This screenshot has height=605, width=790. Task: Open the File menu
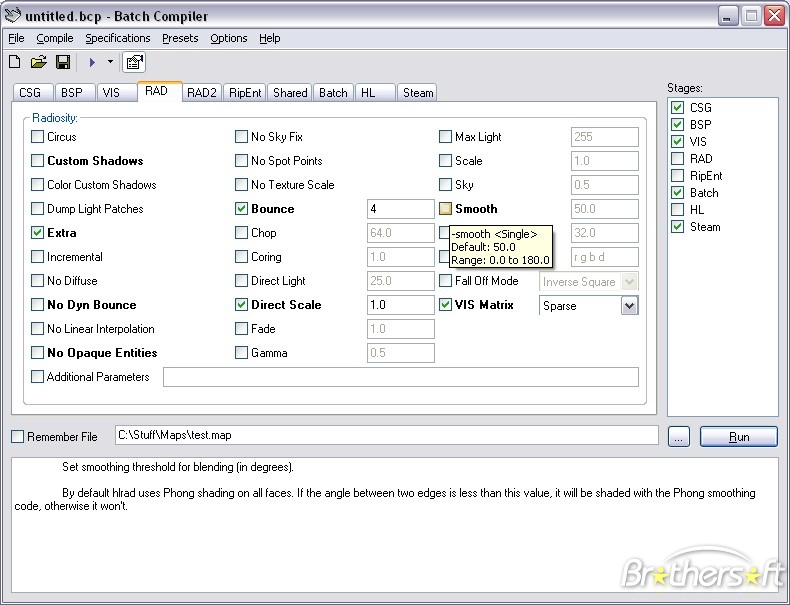[x=16, y=38]
